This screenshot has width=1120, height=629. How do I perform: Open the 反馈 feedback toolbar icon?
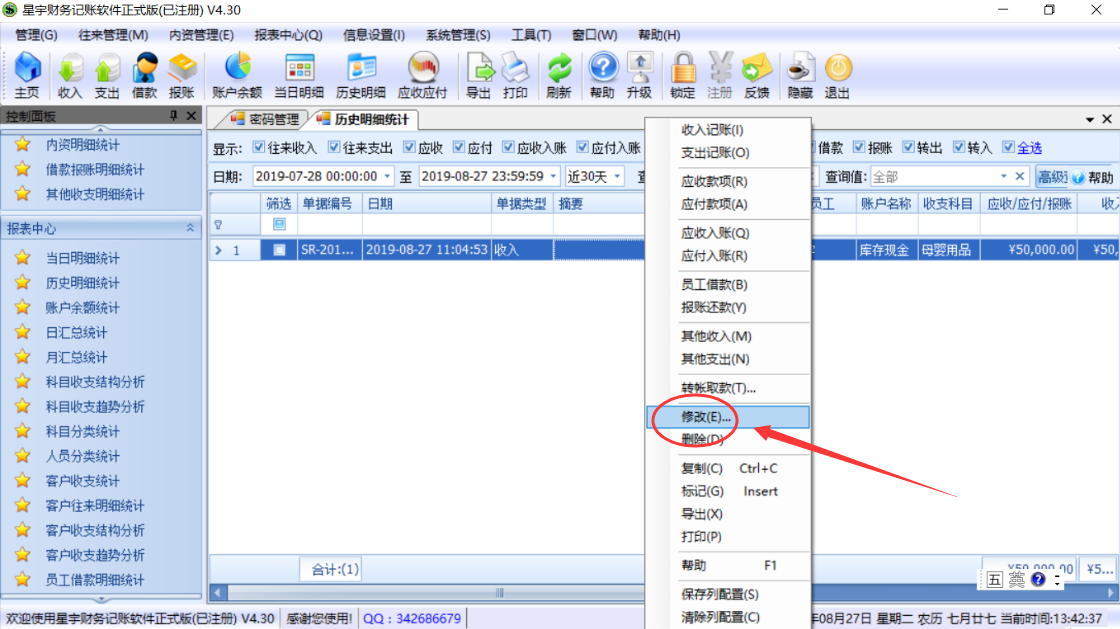[x=756, y=75]
